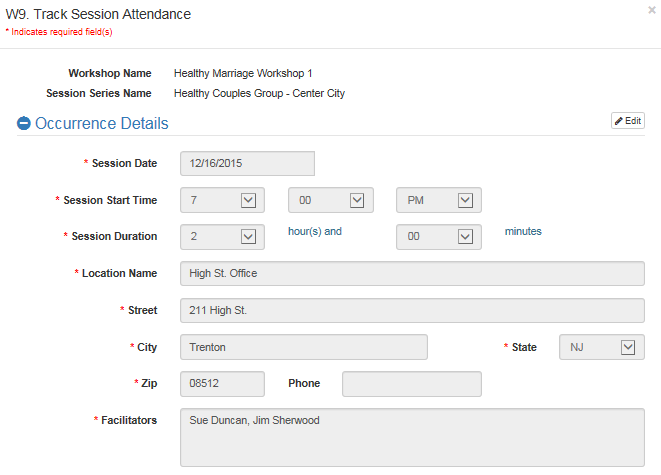This screenshot has height=475, width=661.
Task: Click the Session Date field
Action: [247, 163]
